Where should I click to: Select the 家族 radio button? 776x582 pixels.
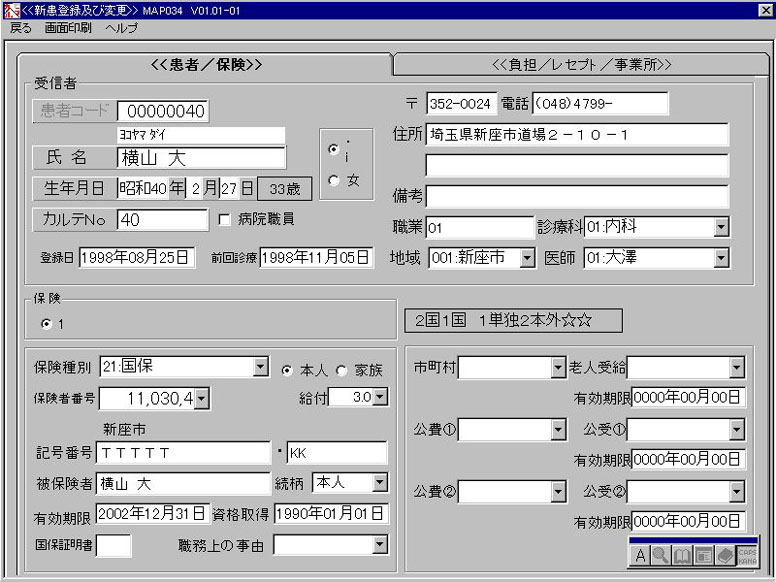pos(340,370)
